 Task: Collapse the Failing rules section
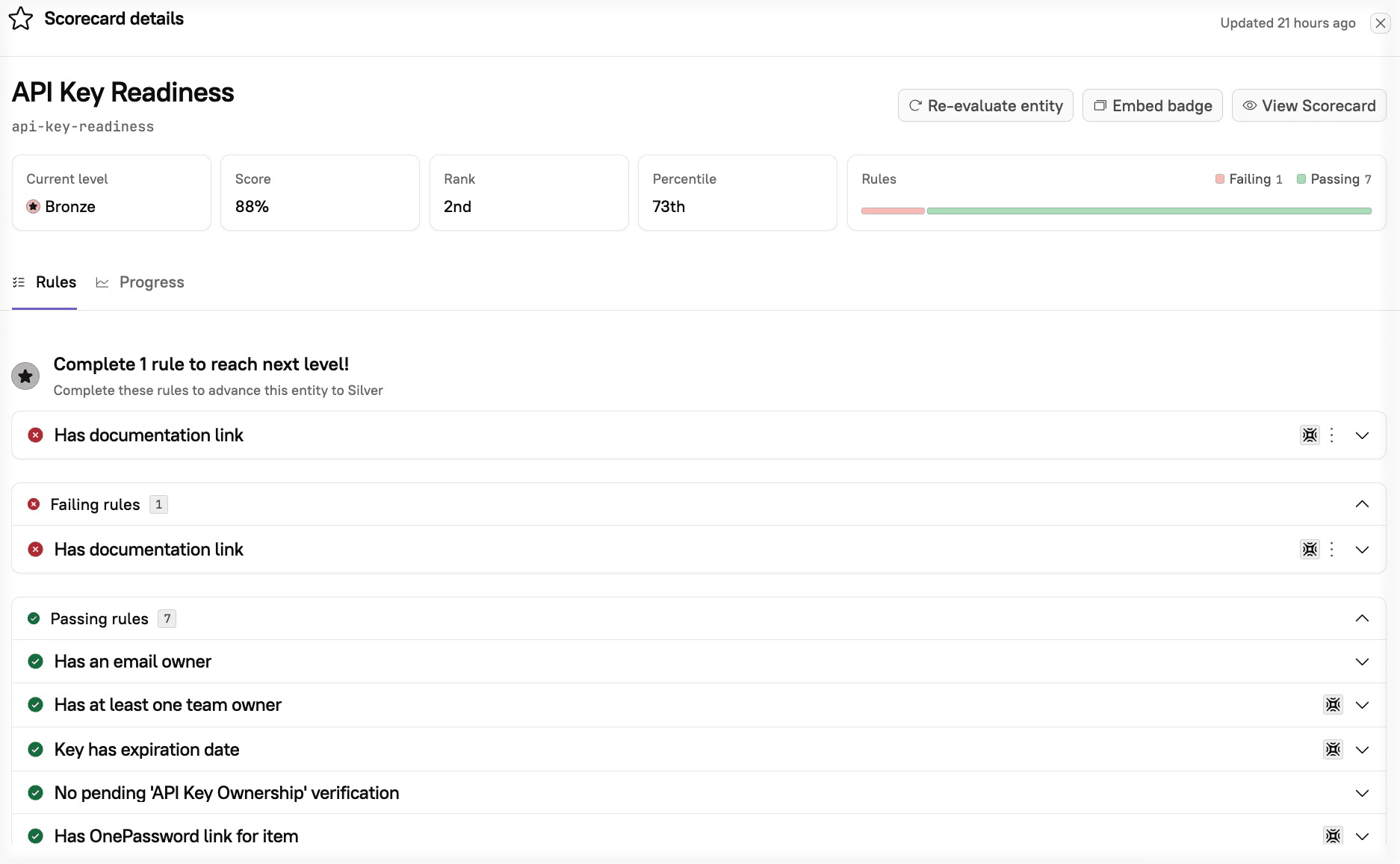(1362, 504)
